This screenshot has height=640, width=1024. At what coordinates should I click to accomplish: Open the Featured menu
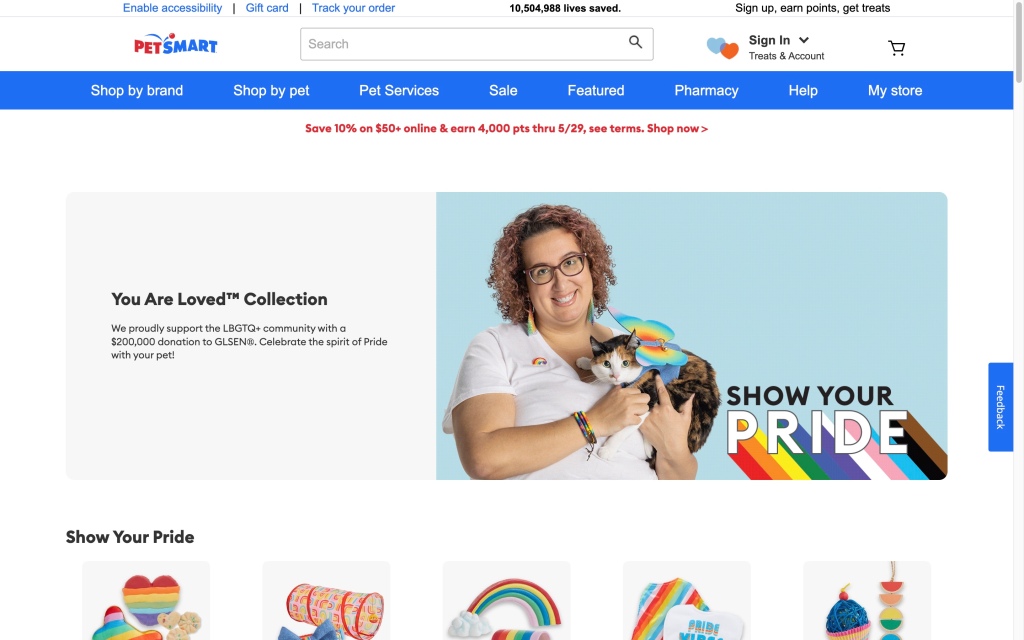(596, 90)
